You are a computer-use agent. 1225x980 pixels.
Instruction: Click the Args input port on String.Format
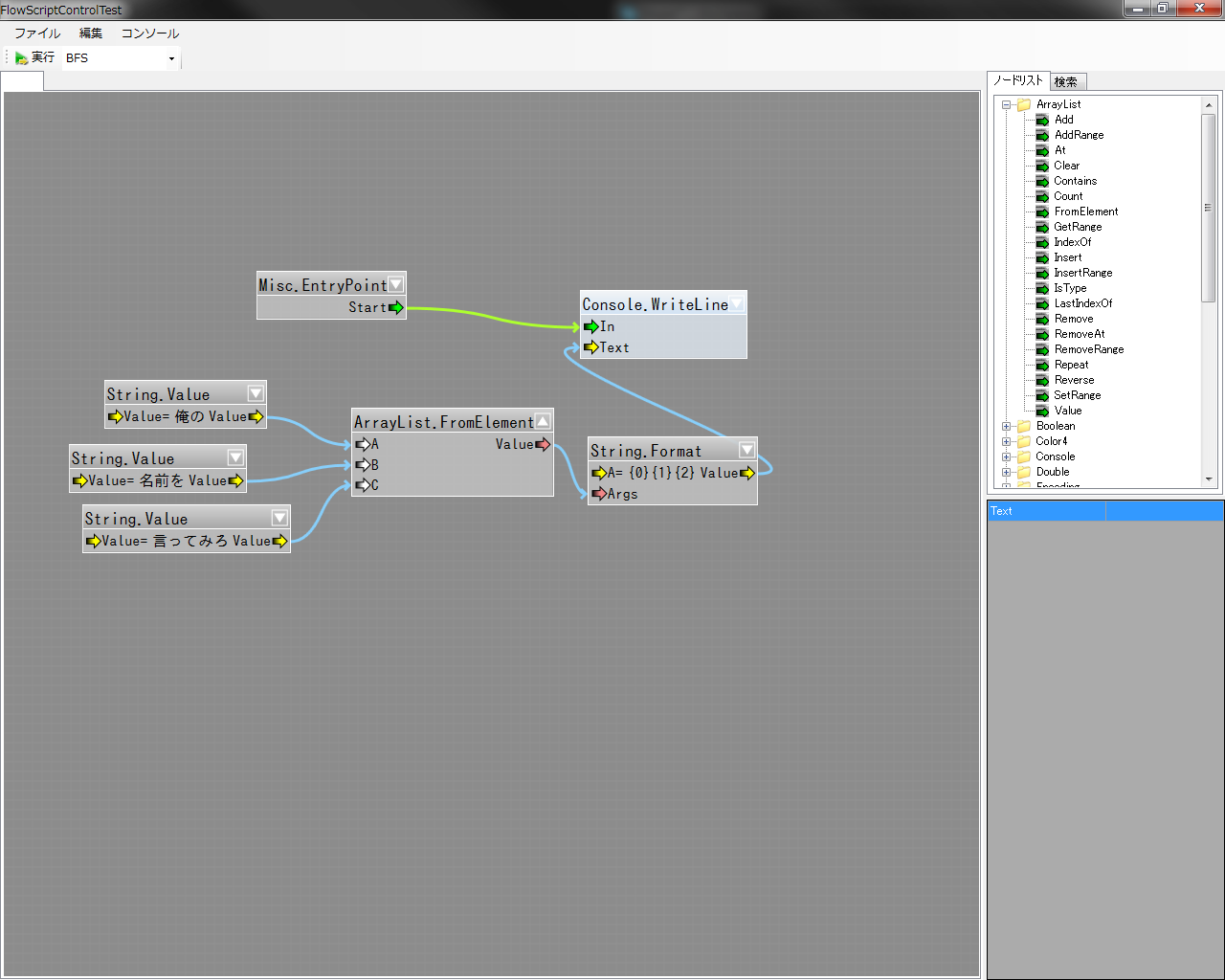[599, 494]
